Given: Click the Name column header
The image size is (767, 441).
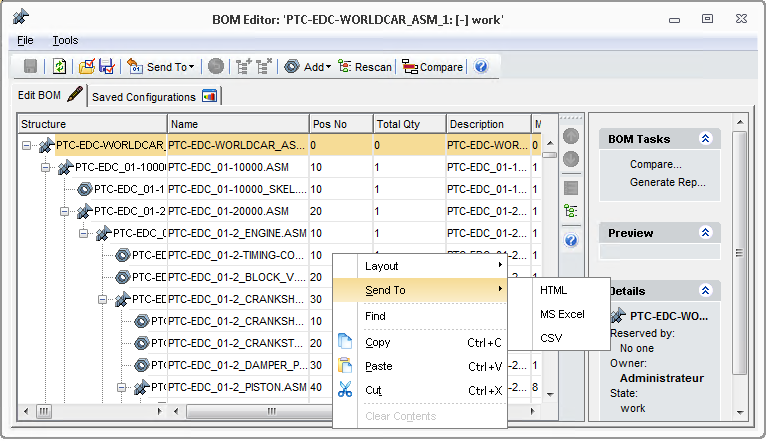Looking at the screenshot, I should pyautogui.click(x=238, y=124).
